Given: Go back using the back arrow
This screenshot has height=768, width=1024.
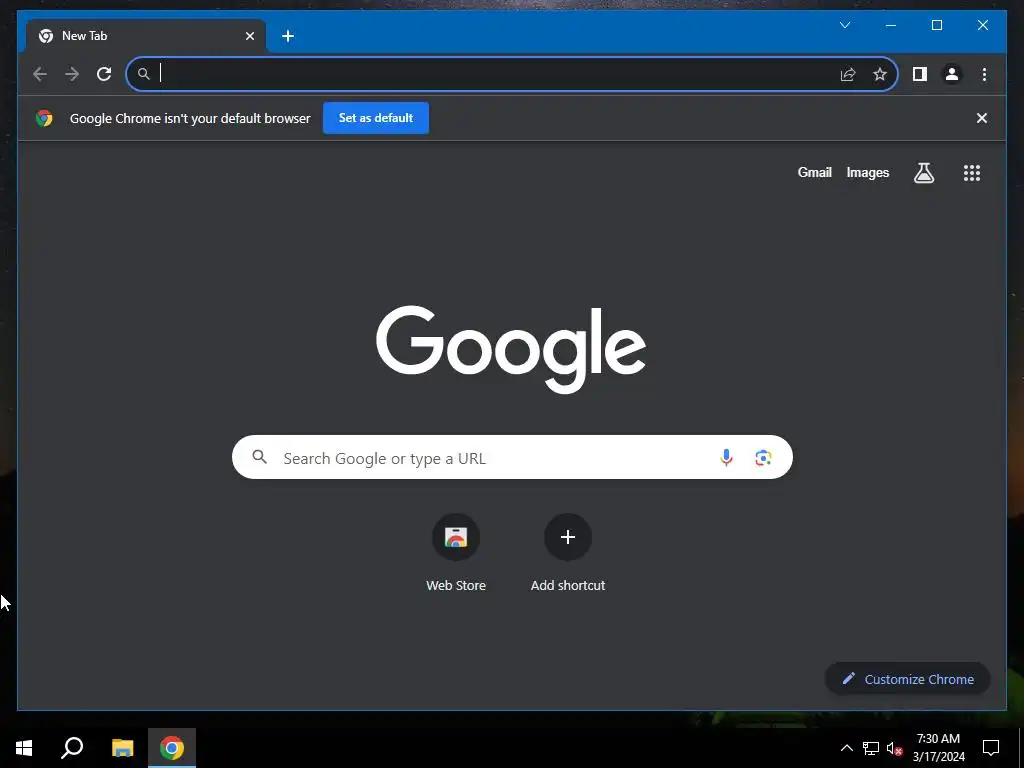Looking at the screenshot, I should (40, 74).
